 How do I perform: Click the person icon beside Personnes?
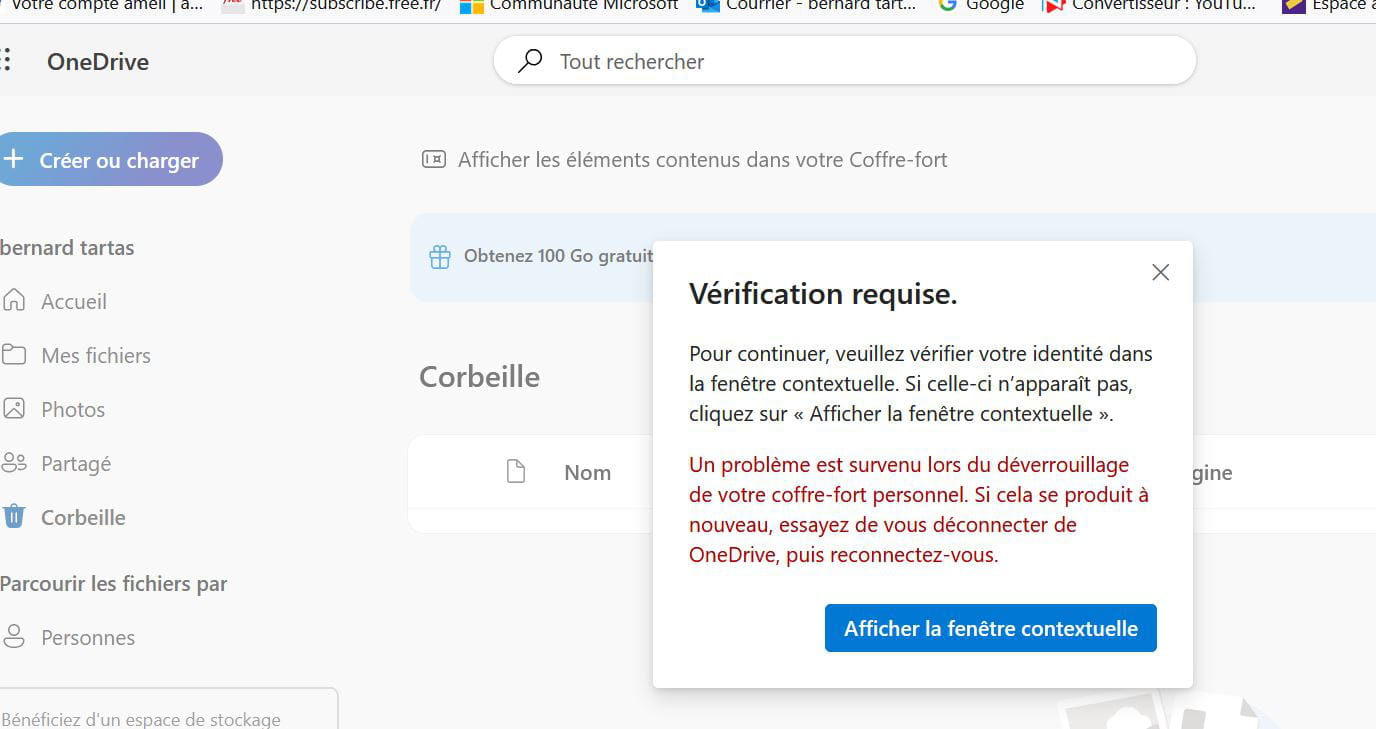coord(14,636)
